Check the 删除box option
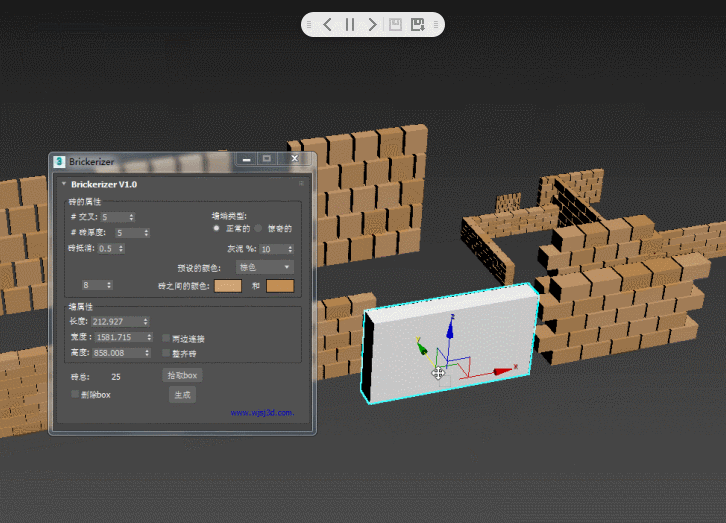Image resolution: width=726 pixels, height=523 pixels. [75, 394]
